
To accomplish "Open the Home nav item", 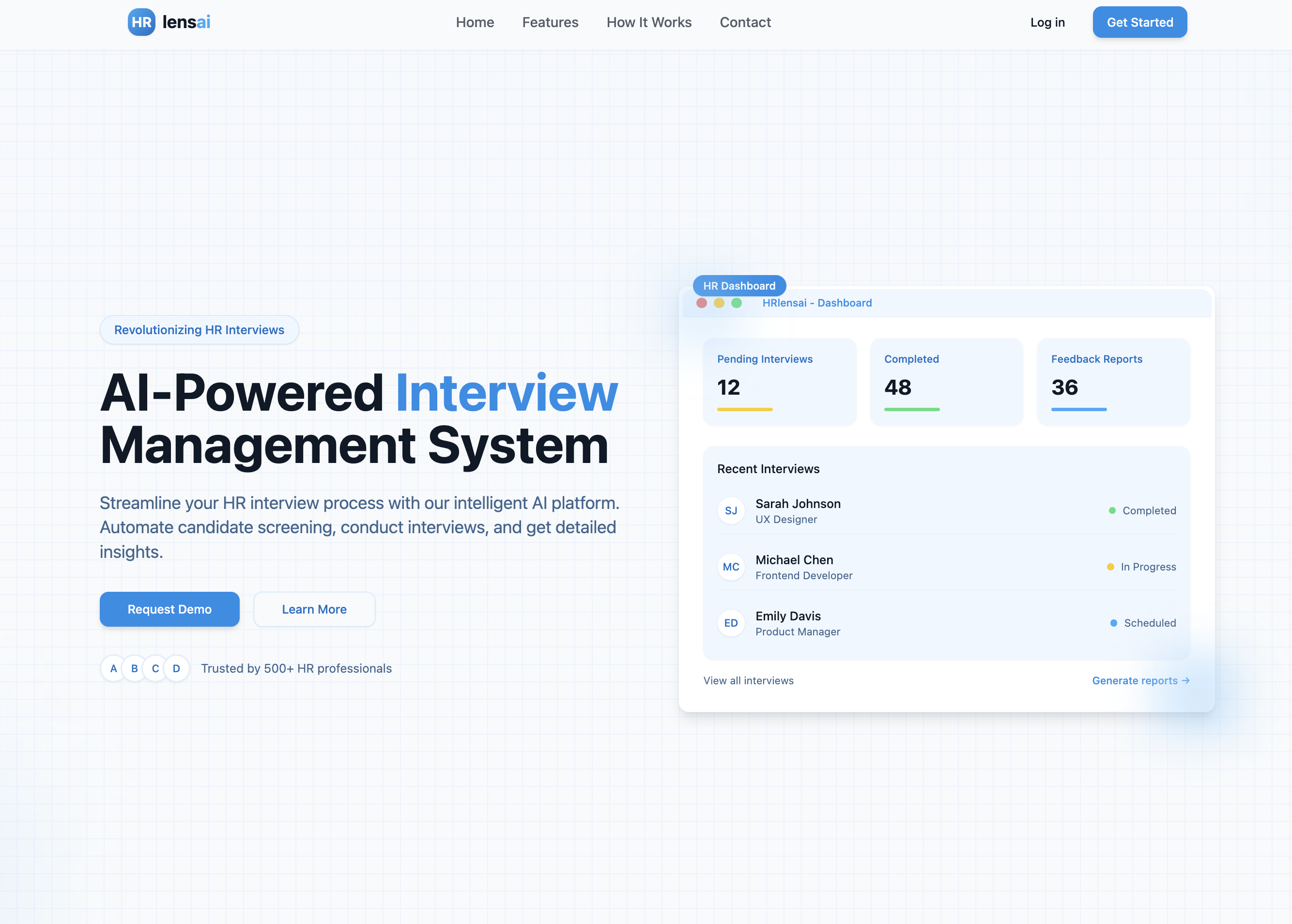I will point(475,22).
